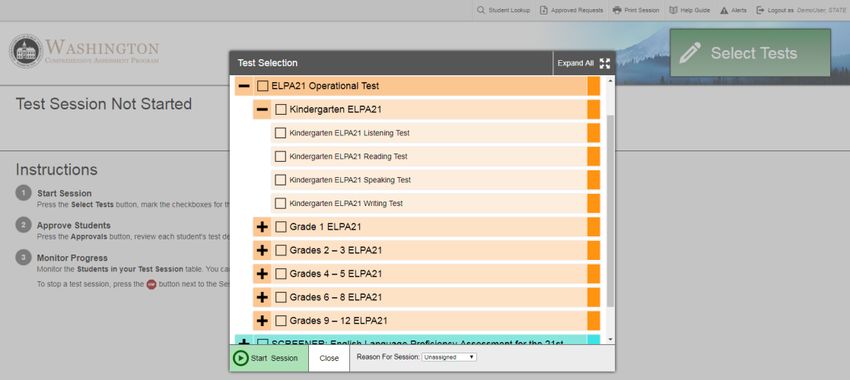The width and height of the screenshot is (850, 380).
Task: Click the Expand All arrows icon
Action: 605,63
